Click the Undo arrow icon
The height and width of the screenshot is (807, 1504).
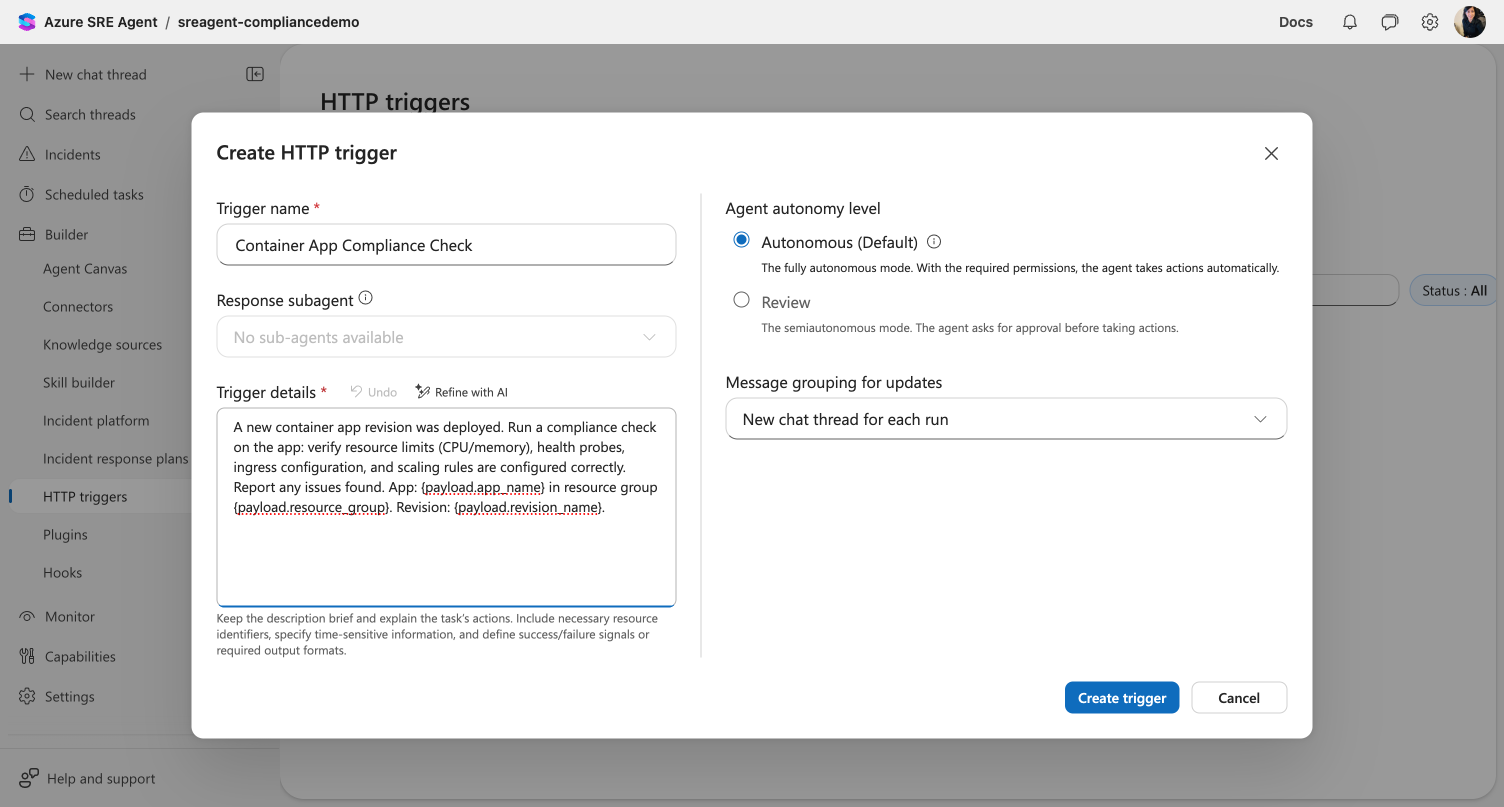click(356, 392)
